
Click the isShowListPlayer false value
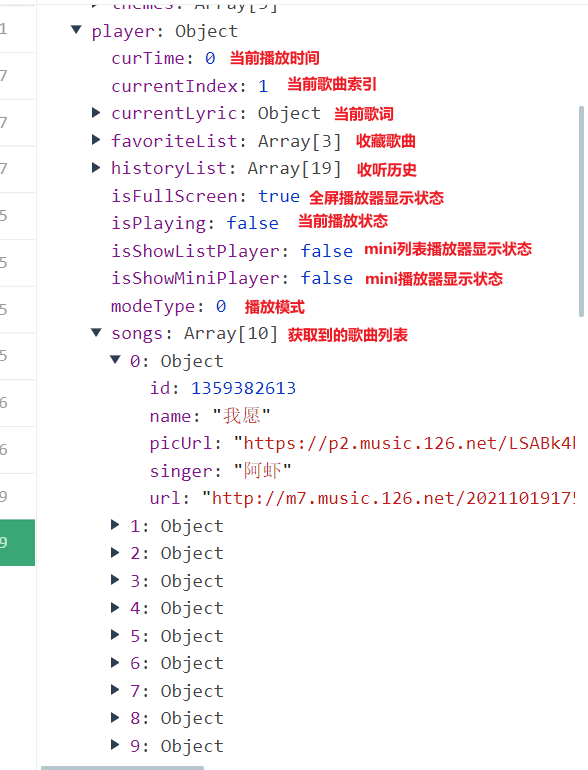(327, 251)
